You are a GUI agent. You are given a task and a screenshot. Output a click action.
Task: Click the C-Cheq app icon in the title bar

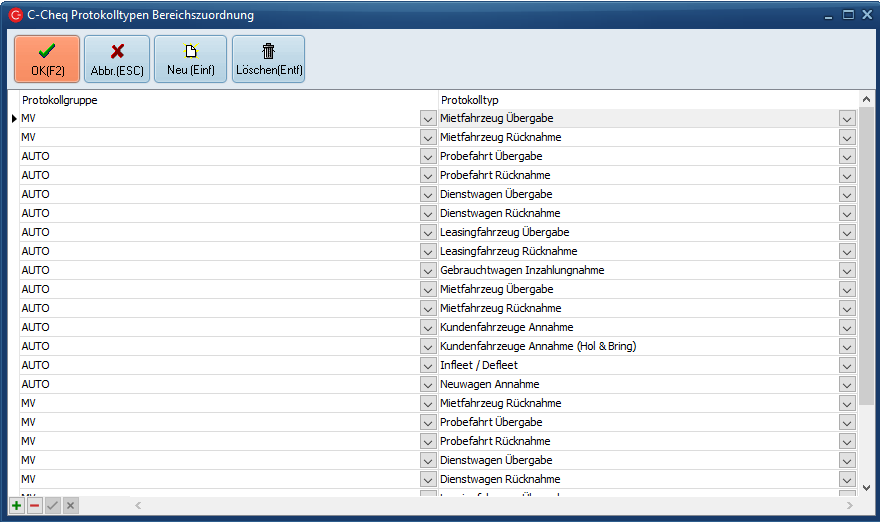click(x=15, y=15)
